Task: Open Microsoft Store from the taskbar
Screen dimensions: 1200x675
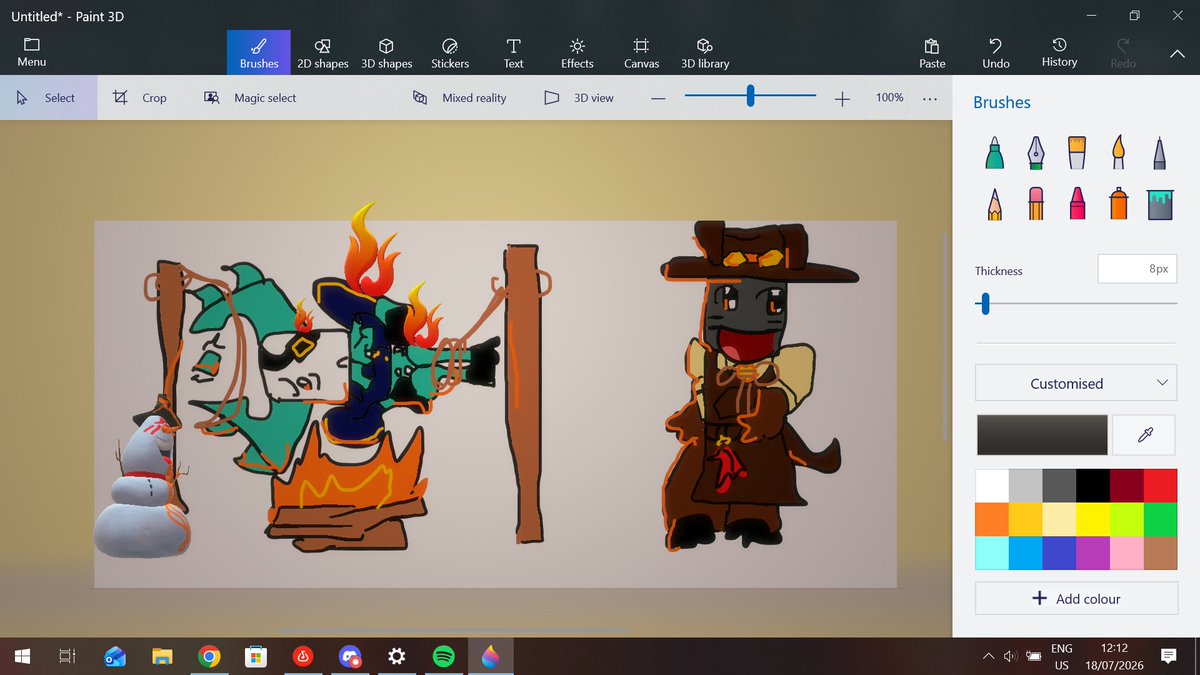Action: 256,656
